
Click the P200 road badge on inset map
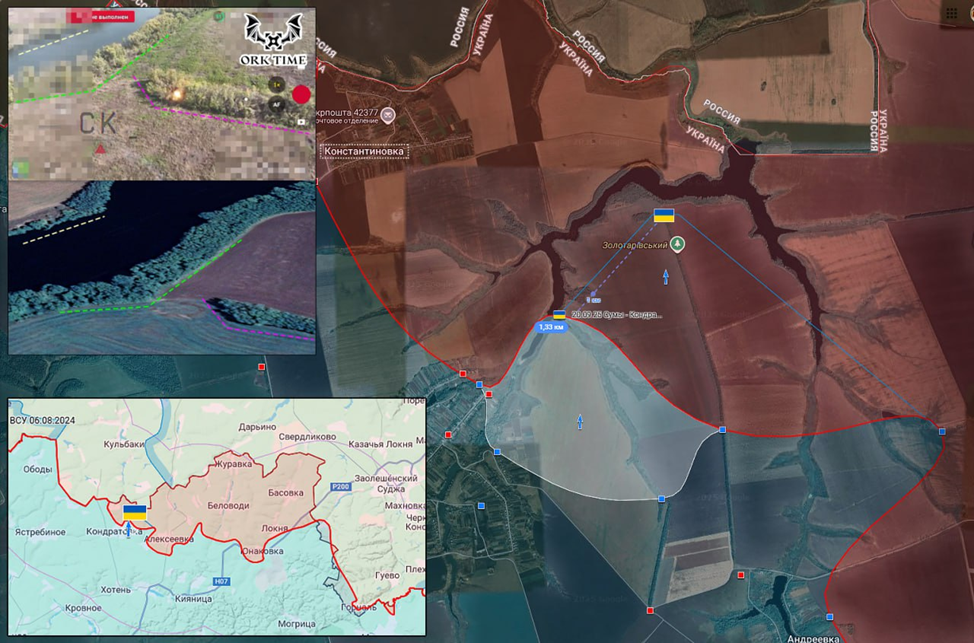click(x=339, y=486)
